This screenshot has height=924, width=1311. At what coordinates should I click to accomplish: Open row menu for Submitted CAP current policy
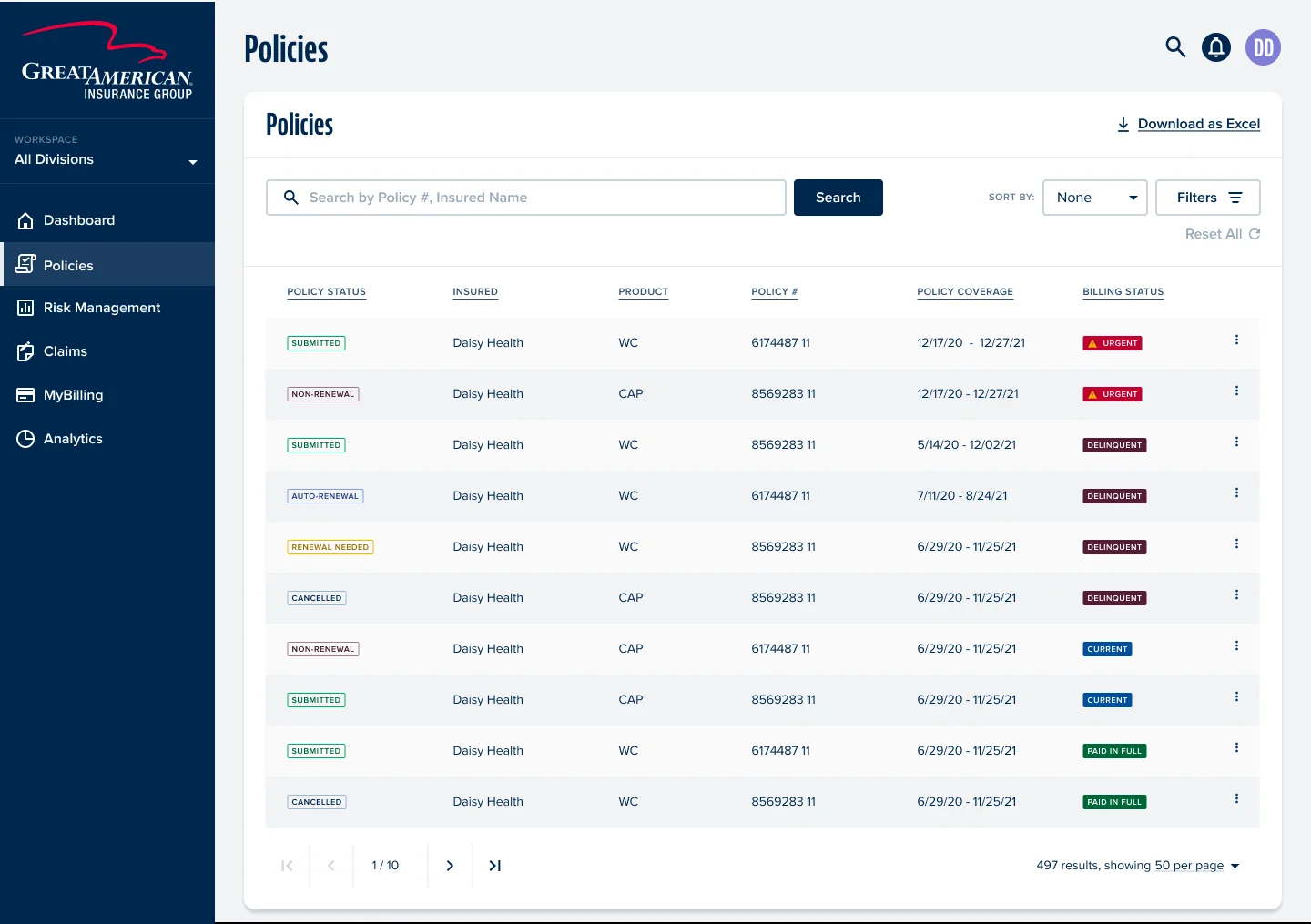coord(1236,696)
